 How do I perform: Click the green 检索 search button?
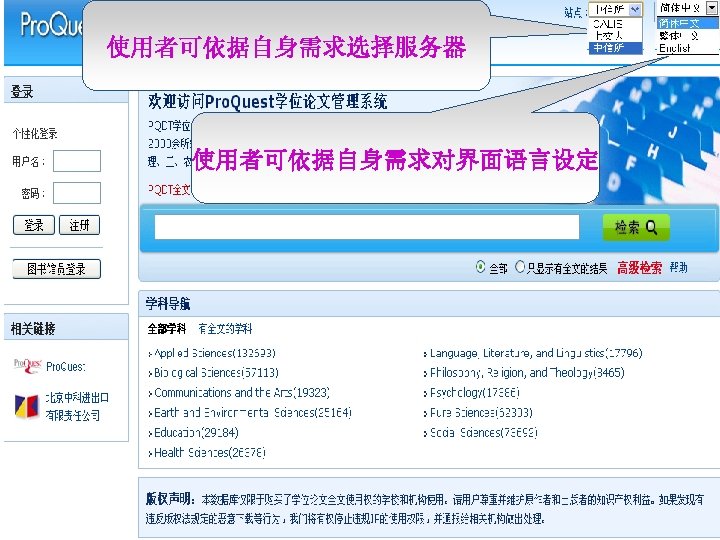(x=636, y=227)
